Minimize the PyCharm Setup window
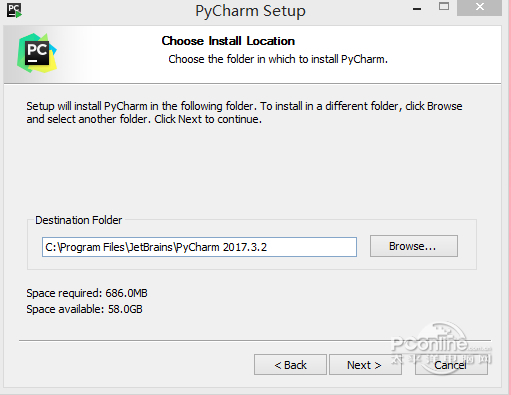This screenshot has height=395, width=511. click(x=417, y=9)
